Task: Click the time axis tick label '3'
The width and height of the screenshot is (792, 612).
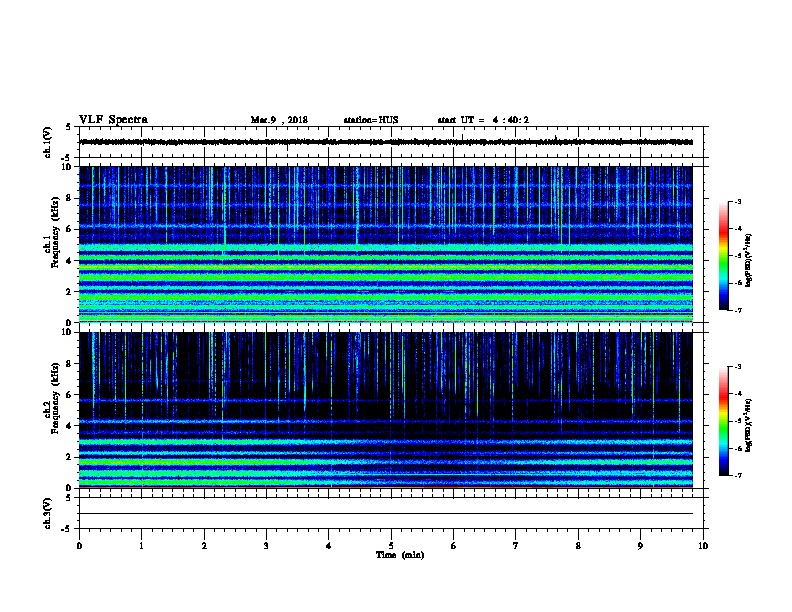Action: [266, 545]
